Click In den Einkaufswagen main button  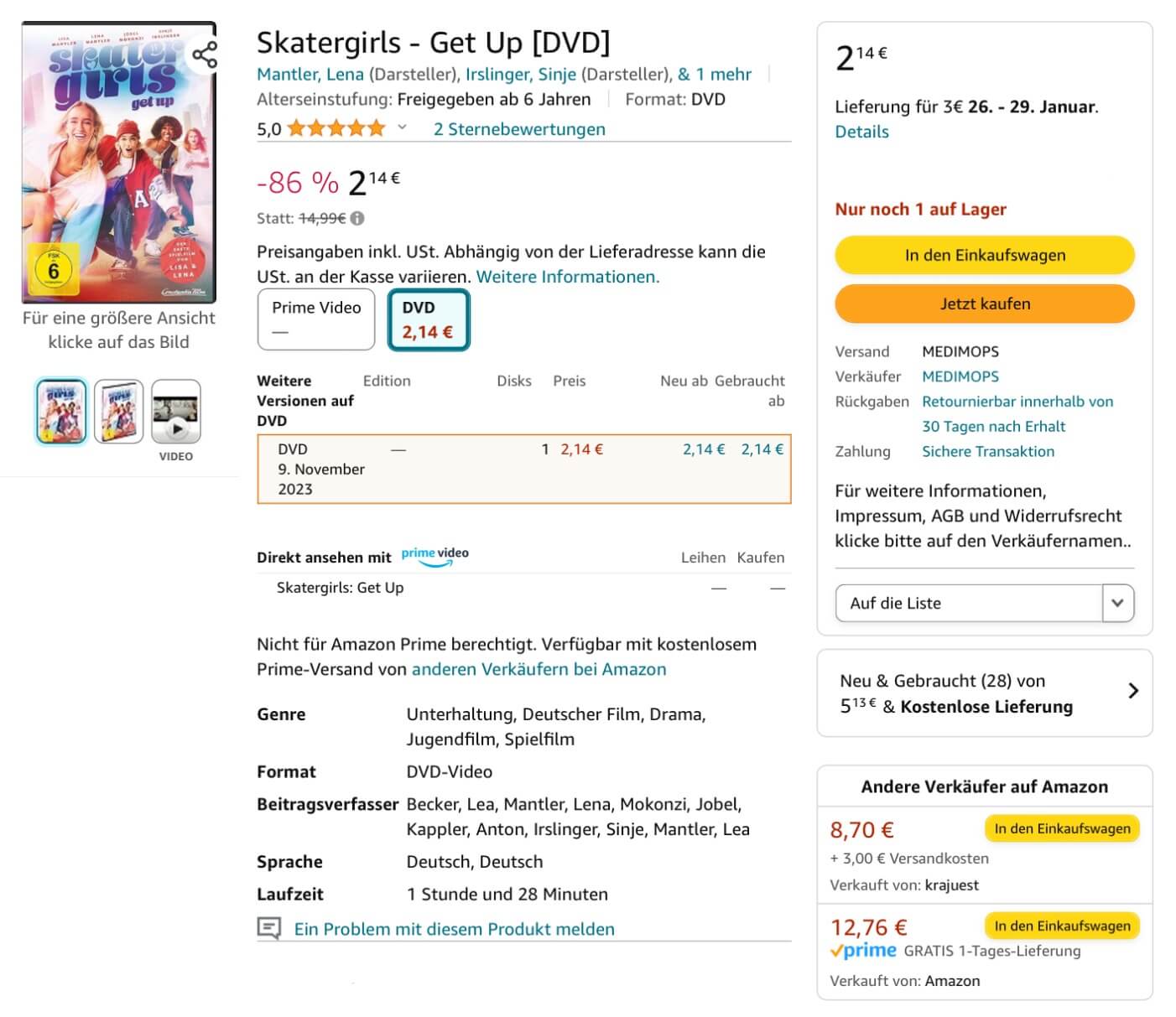985,255
